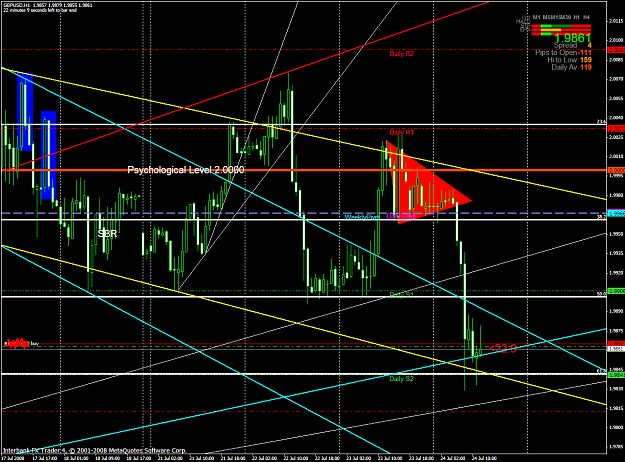Click the 'Spread' value label
This screenshot has width=625, height=462.
572,45
